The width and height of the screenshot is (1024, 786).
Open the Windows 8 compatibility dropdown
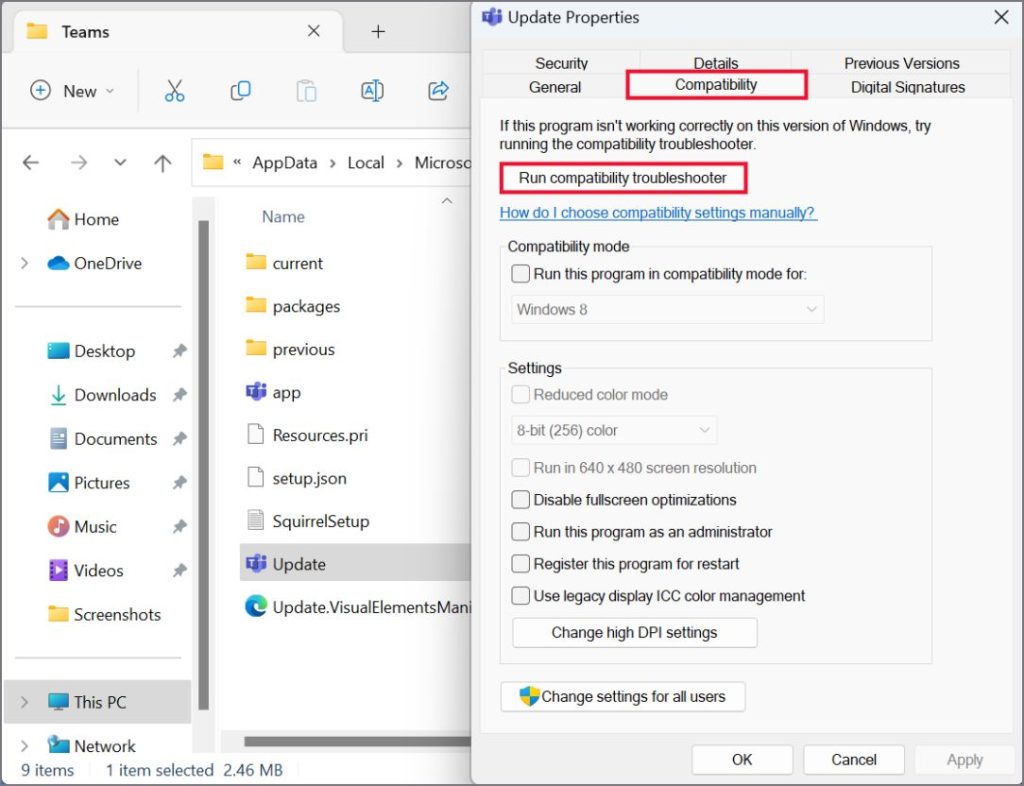667,309
